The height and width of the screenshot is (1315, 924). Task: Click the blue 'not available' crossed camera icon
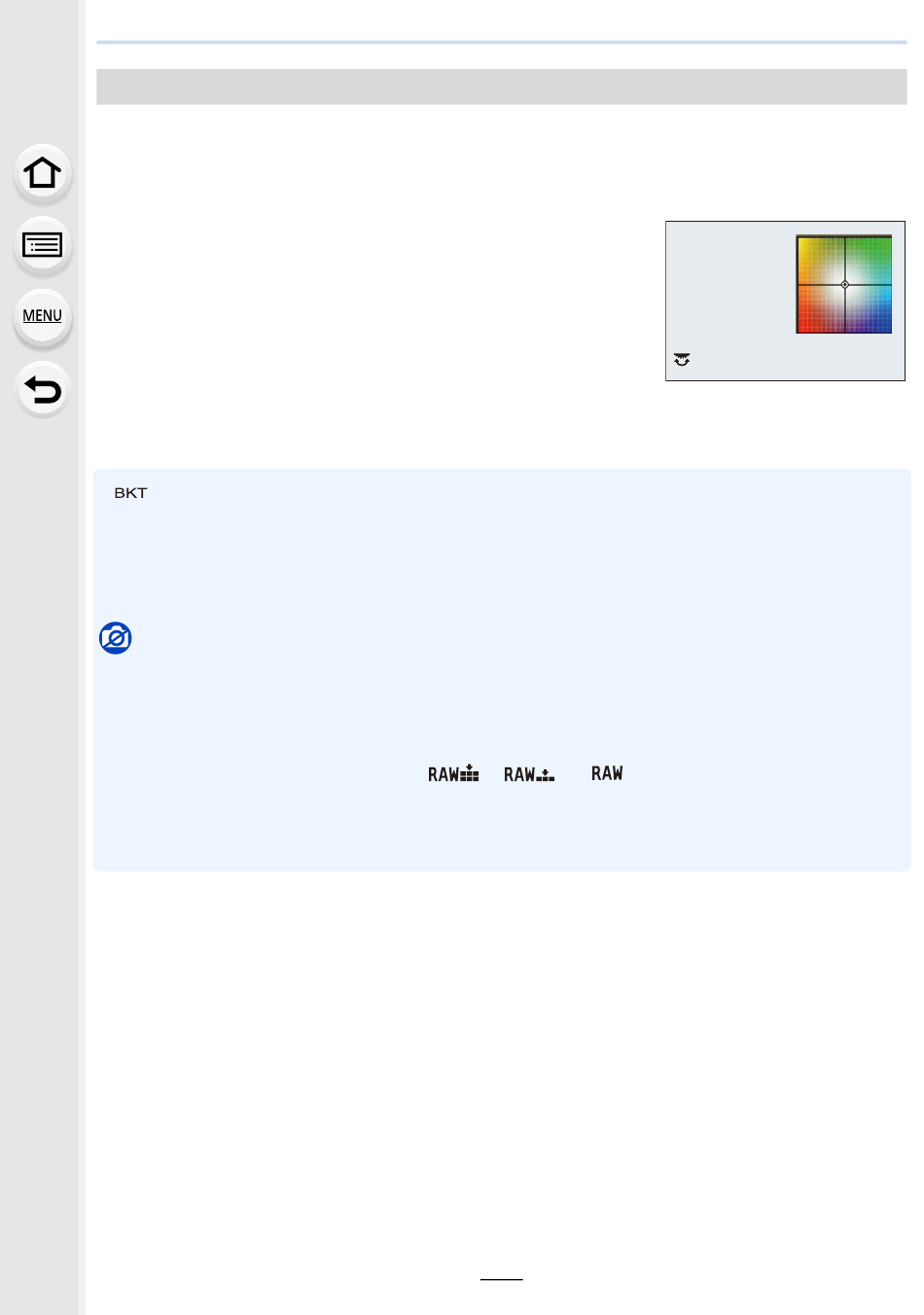click(x=116, y=638)
